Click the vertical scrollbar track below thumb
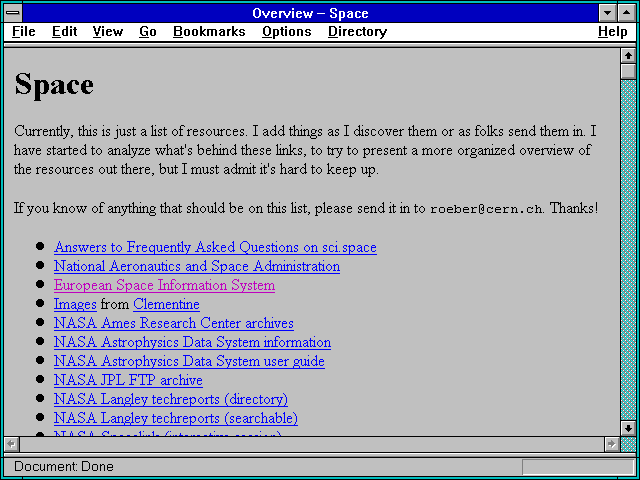Viewport: 640px width, 480px height. click(628, 250)
